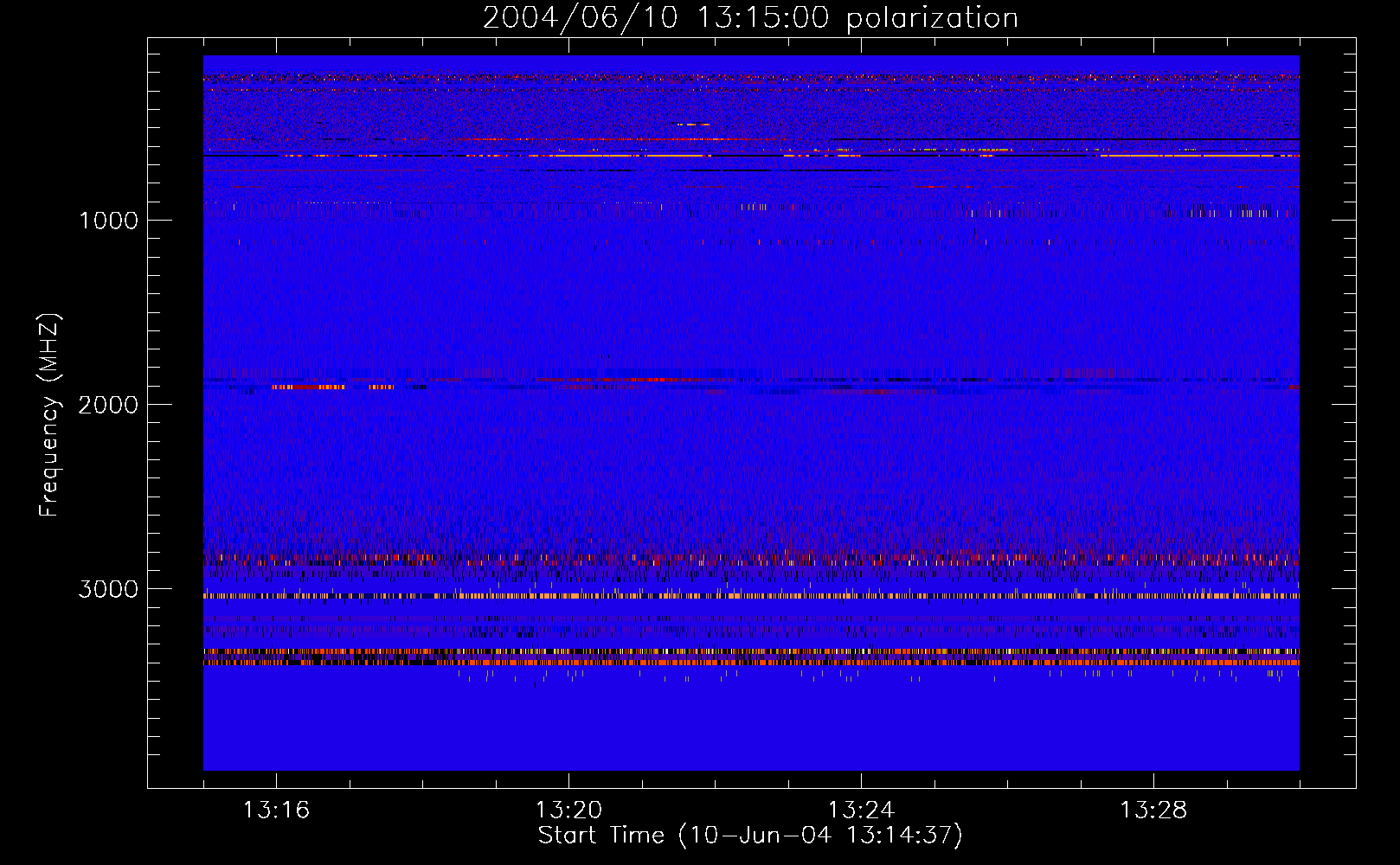Click the 1000 frequency tick label

109,221
